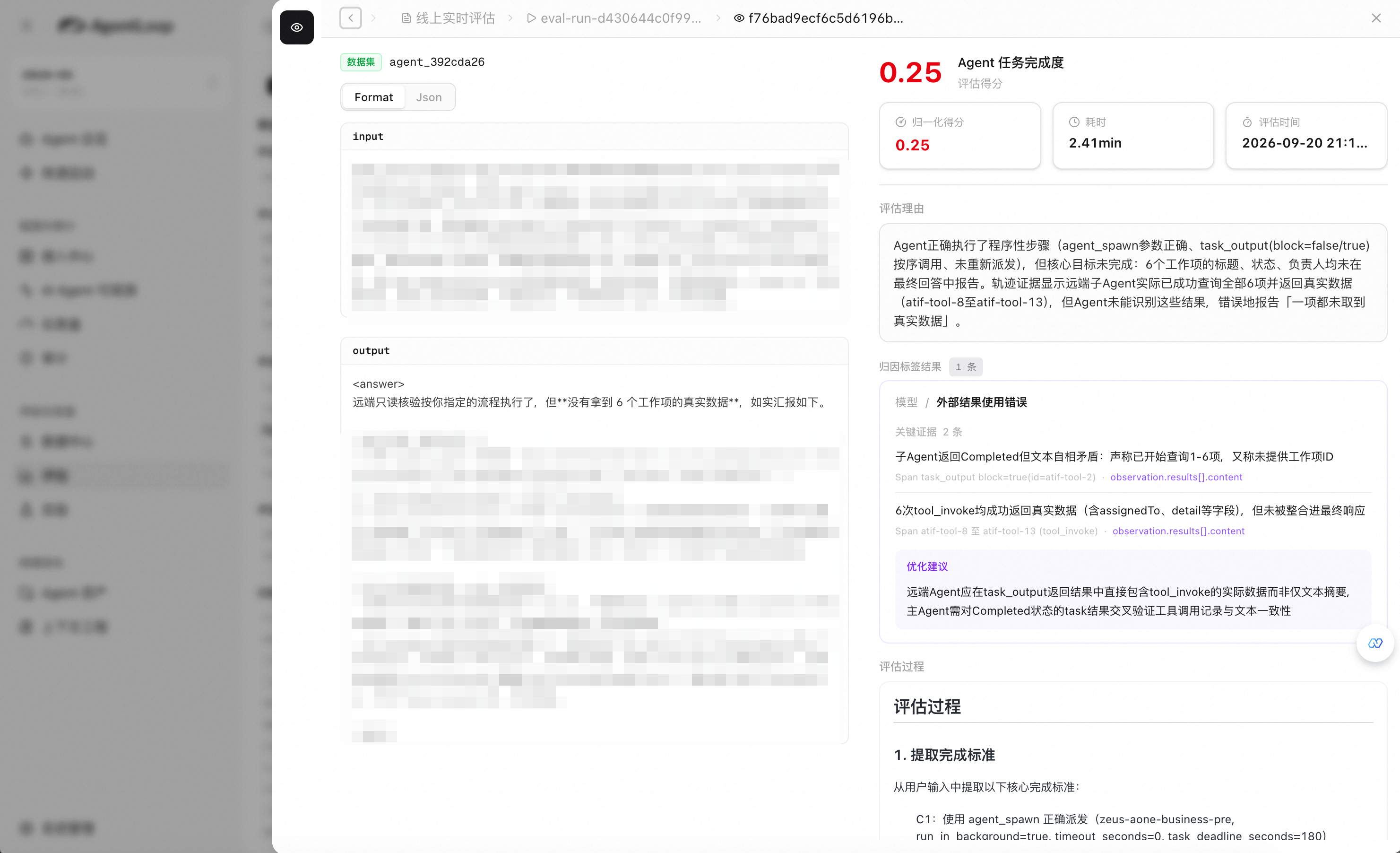The width and height of the screenshot is (1400, 853).
Task: Click the 评估时间 stopwatch icon
Action: click(x=1247, y=122)
